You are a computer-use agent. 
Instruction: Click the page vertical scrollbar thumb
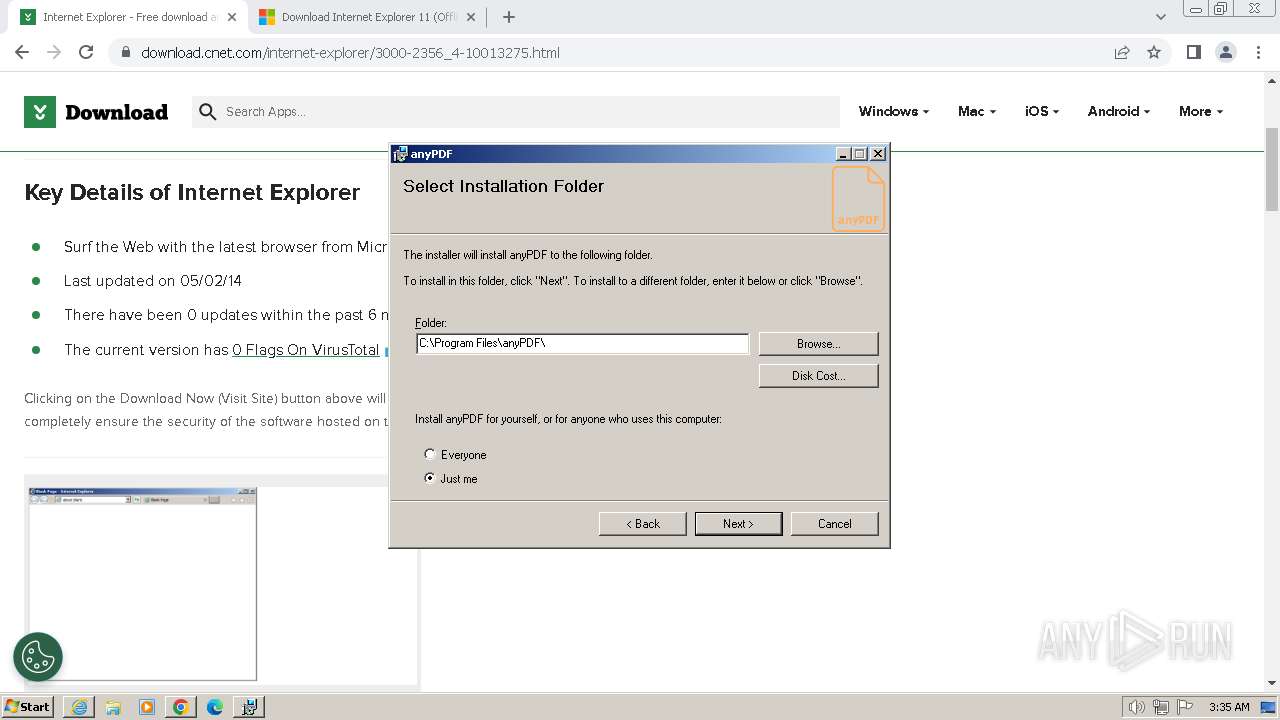tap(1272, 170)
